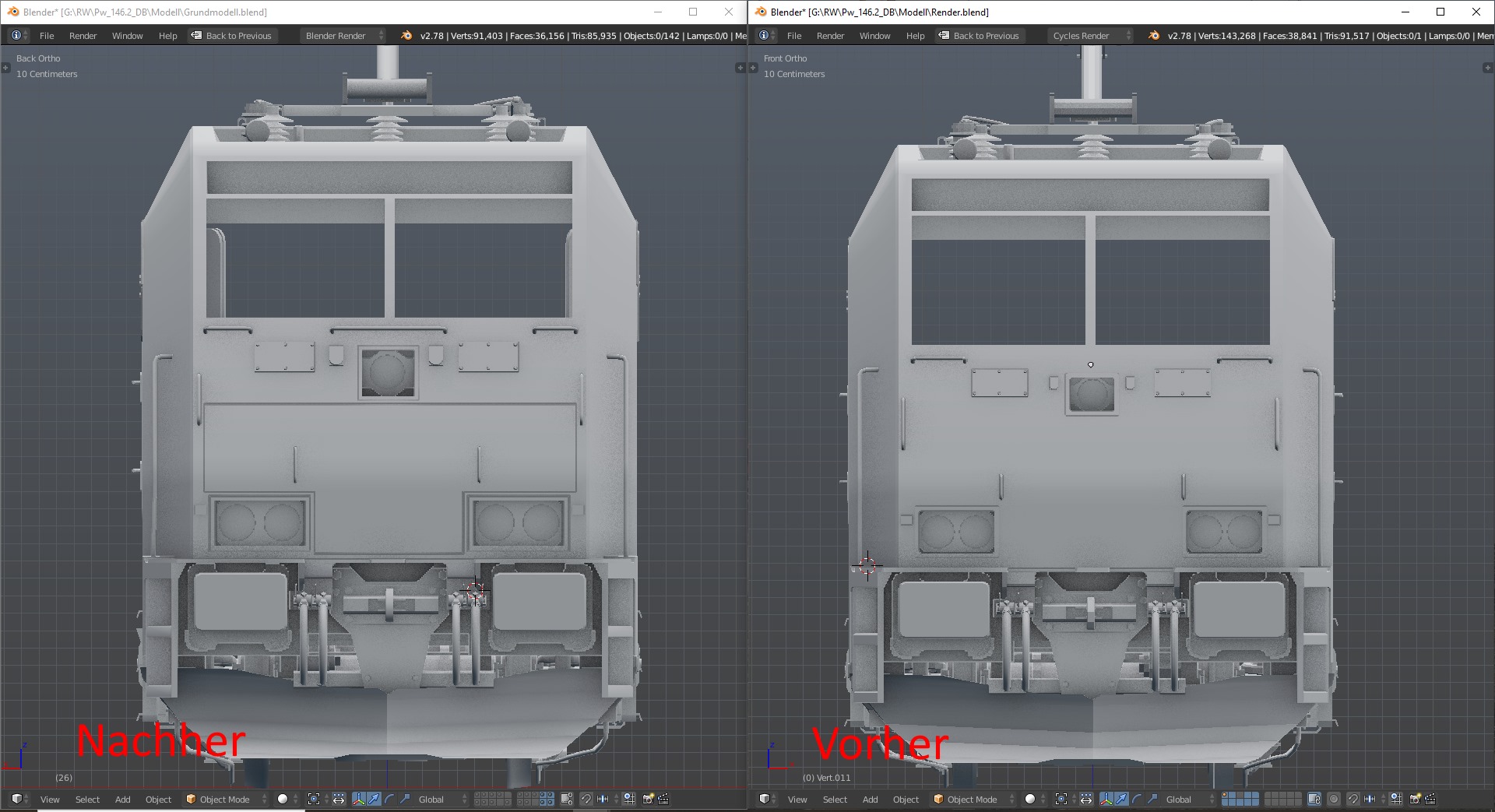
Task: Open Object Mode dropdown in Render.blend window
Action: [x=973, y=799]
